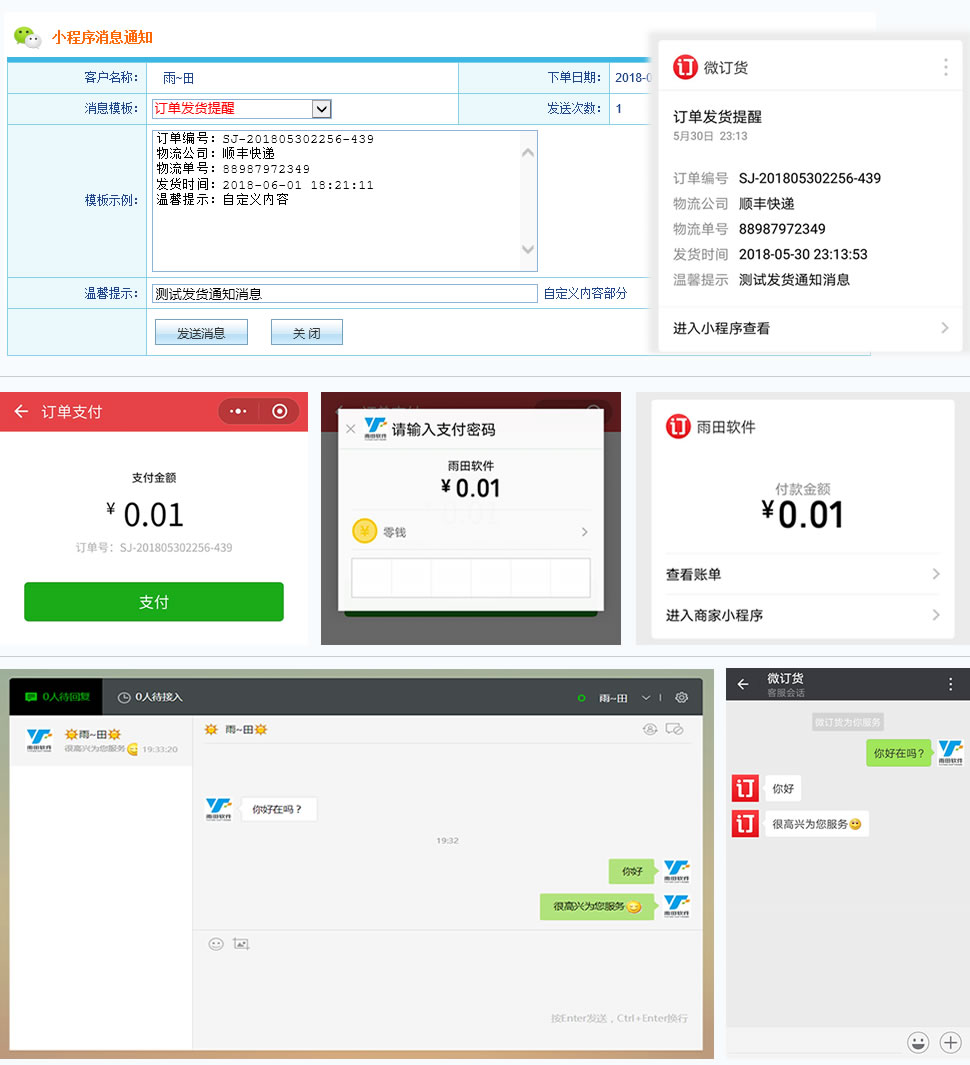
Task: Click the vertical dots in 微订货 notification card
Action: [945, 67]
